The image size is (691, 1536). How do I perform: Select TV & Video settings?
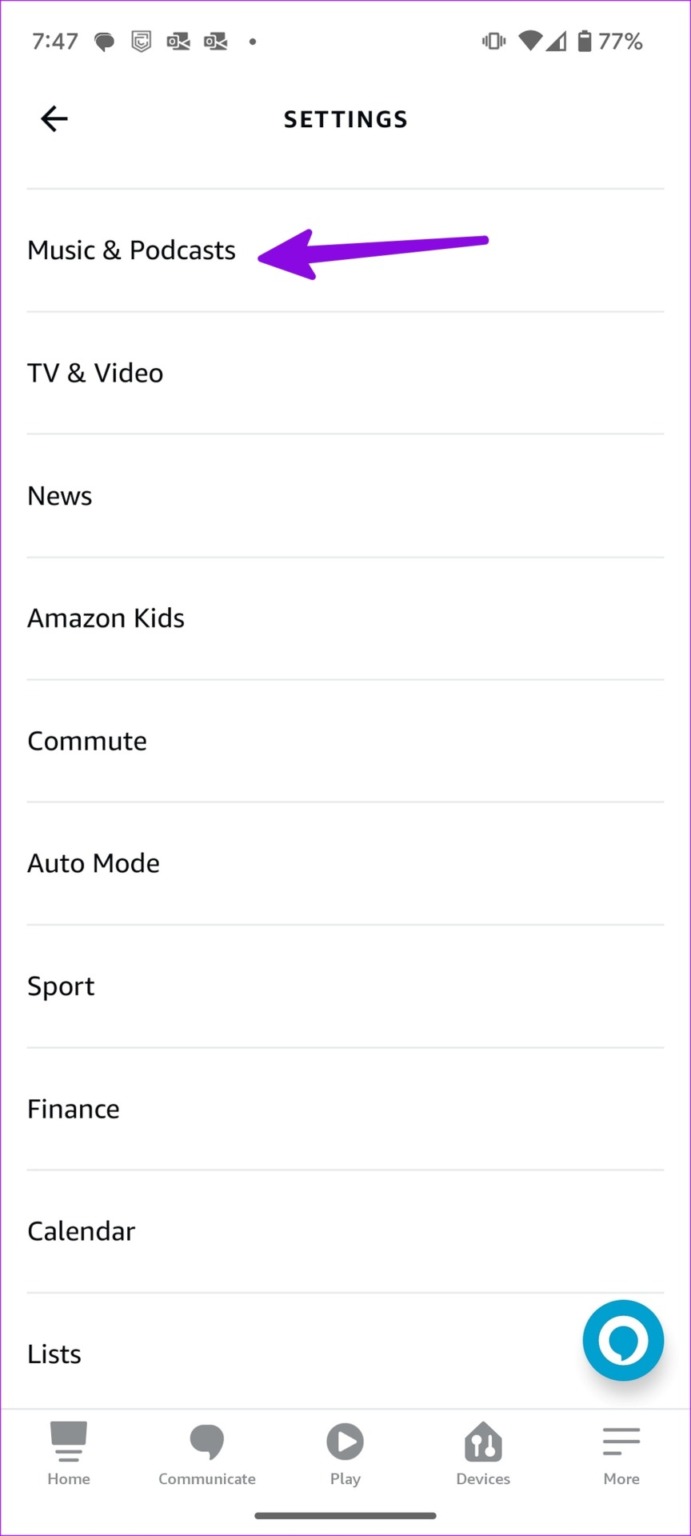point(95,372)
